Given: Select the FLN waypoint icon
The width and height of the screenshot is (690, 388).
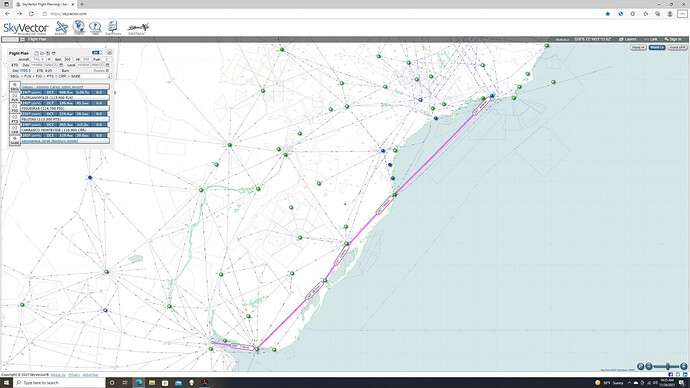Looking at the screenshot, I should [x=15, y=97].
